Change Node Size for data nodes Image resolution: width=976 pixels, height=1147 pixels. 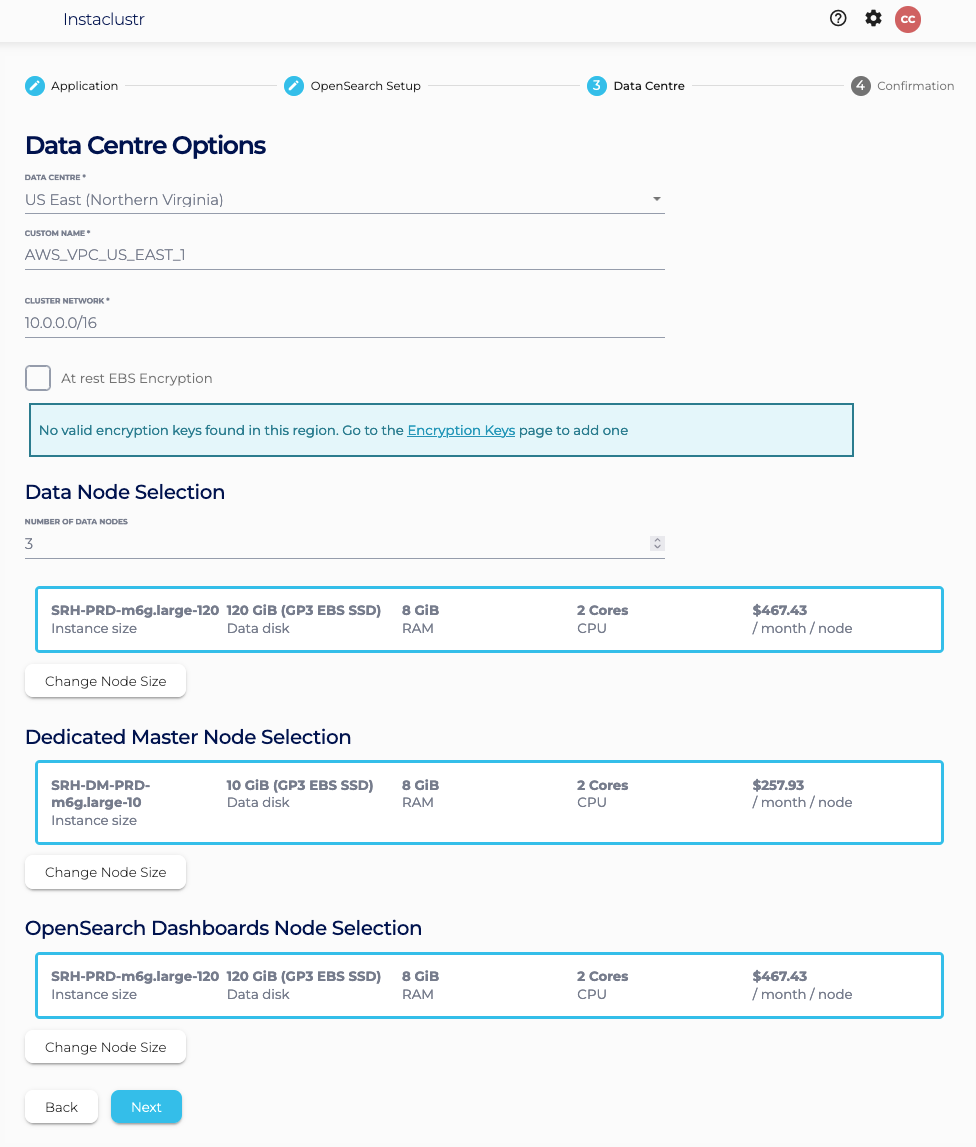tap(105, 681)
